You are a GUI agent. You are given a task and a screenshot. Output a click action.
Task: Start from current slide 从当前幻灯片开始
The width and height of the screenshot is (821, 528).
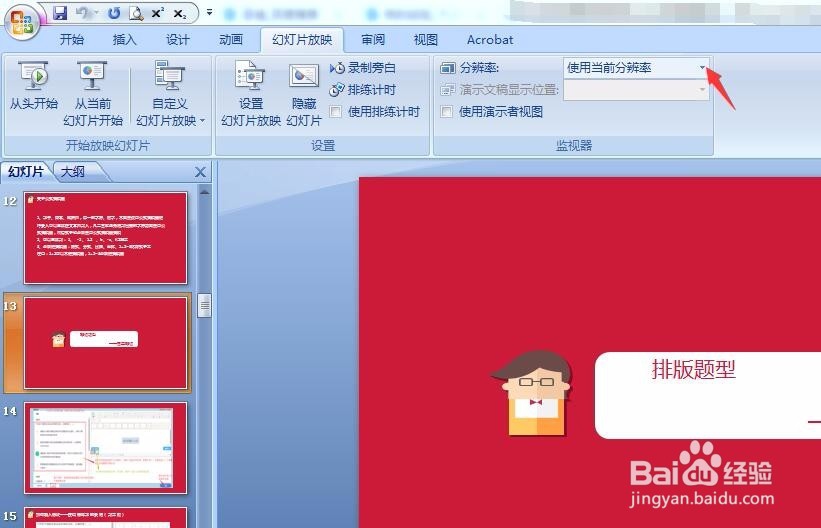coord(93,93)
